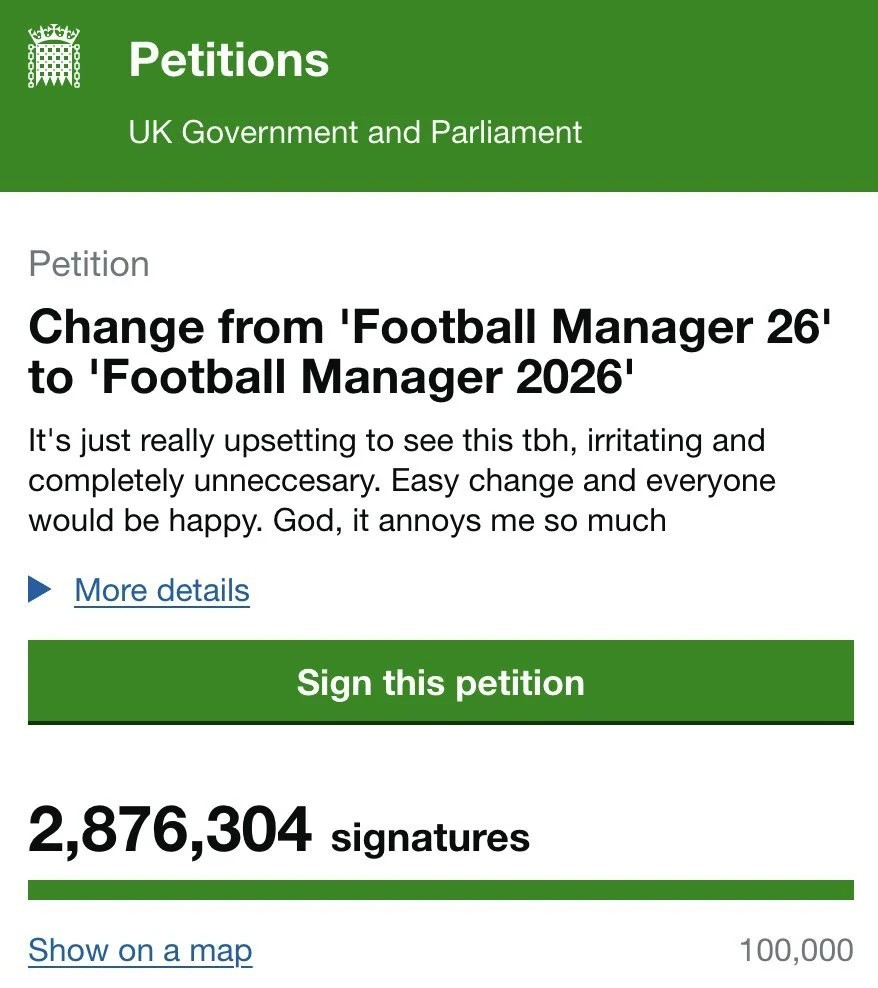Open the Petitions site title in header

click(228, 60)
